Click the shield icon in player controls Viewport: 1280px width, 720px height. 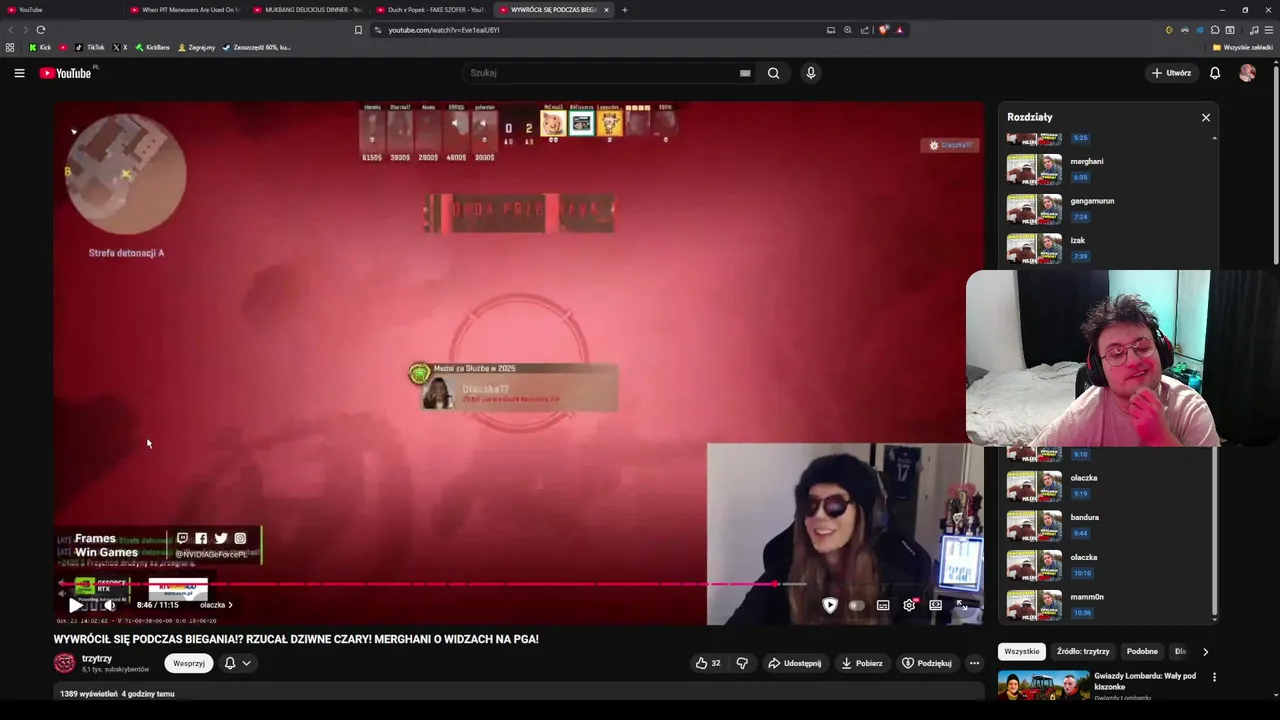(830, 605)
